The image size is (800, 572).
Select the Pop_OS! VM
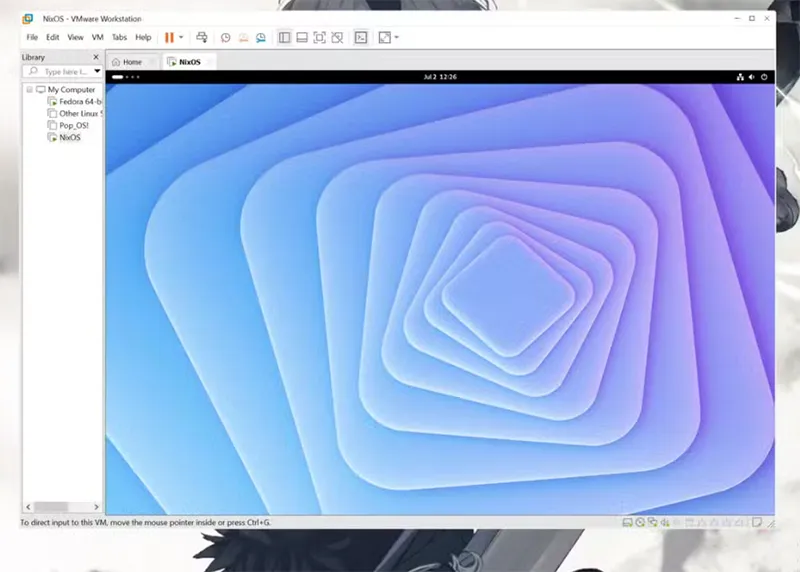[74, 126]
